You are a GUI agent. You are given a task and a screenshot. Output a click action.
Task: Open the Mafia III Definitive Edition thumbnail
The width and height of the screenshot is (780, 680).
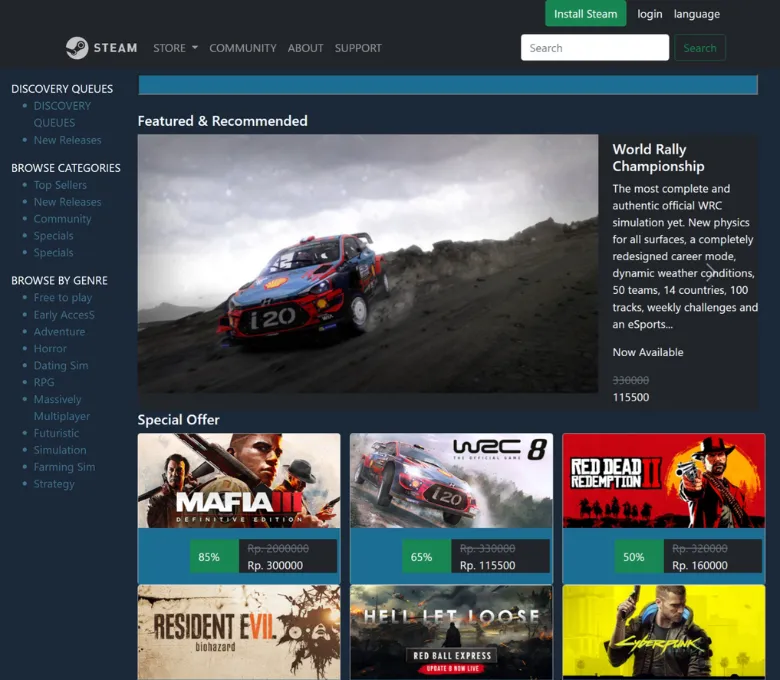(239, 481)
